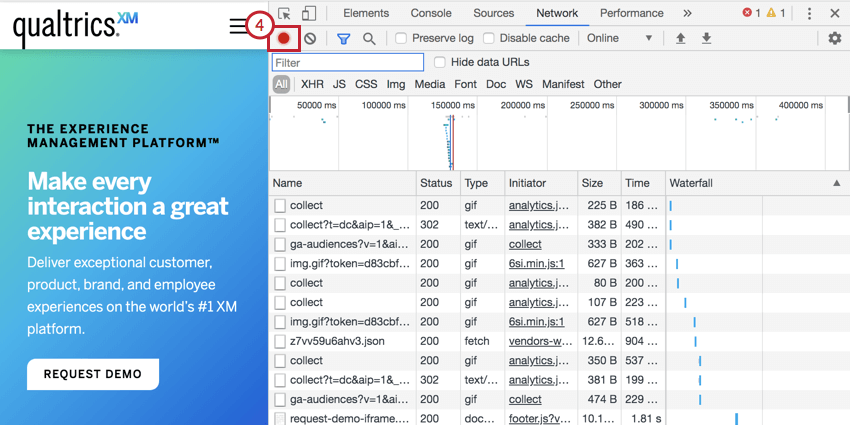Filter requests by XHR
Screen dimensions: 850x425
(312, 84)
